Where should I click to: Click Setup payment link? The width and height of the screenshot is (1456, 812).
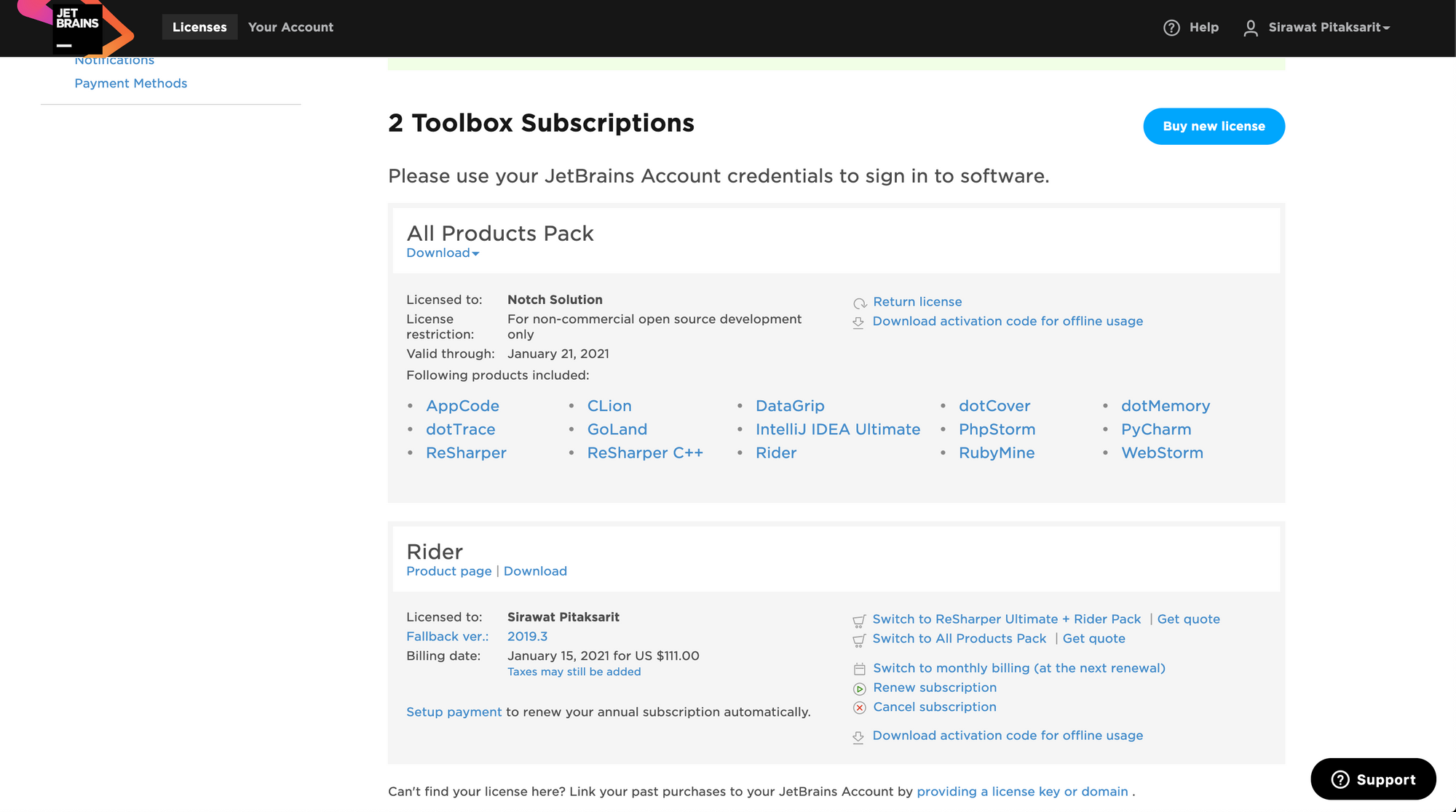[453, 711]
